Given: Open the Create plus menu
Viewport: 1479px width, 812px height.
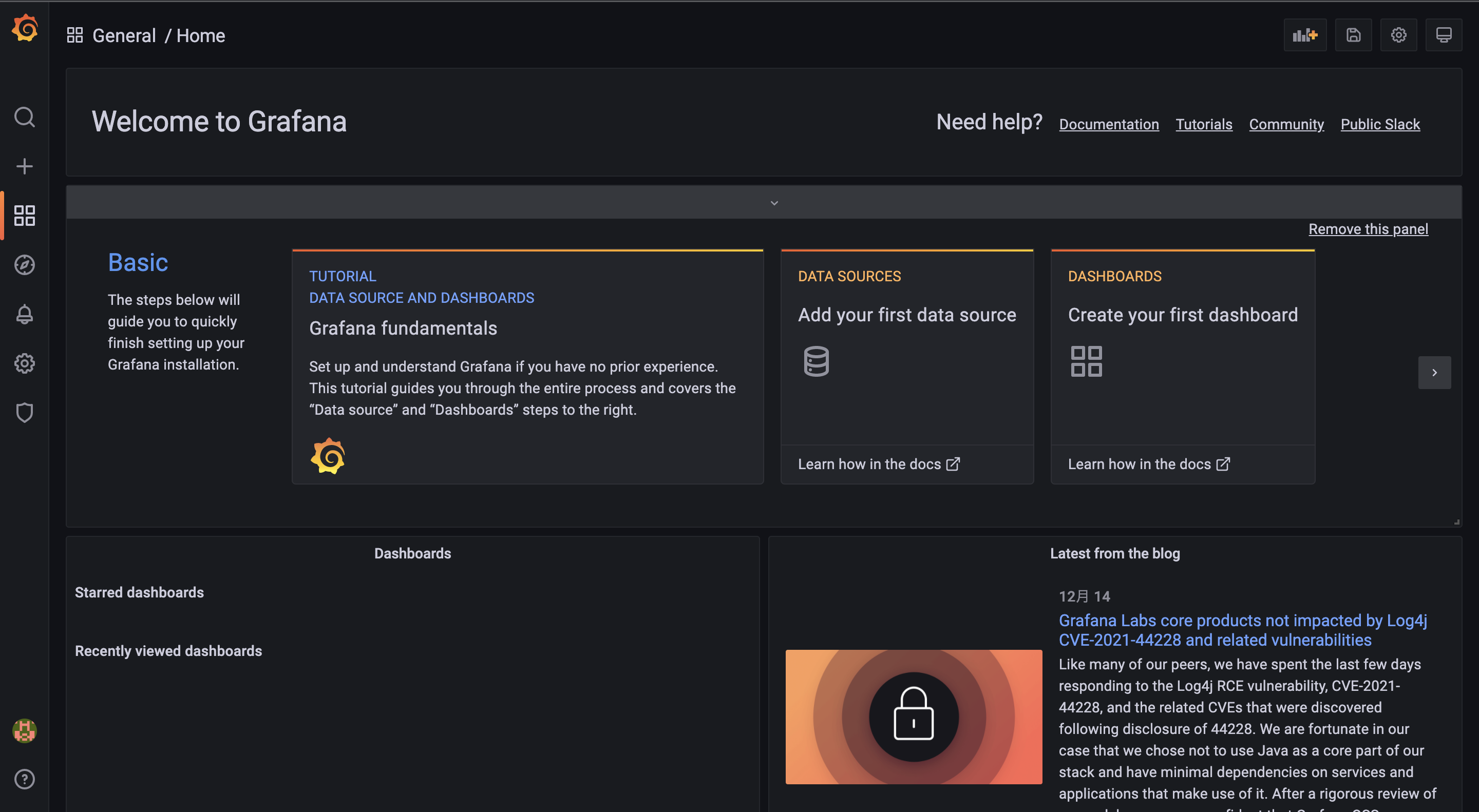Looking at the screenshot, I should (25, 166).
